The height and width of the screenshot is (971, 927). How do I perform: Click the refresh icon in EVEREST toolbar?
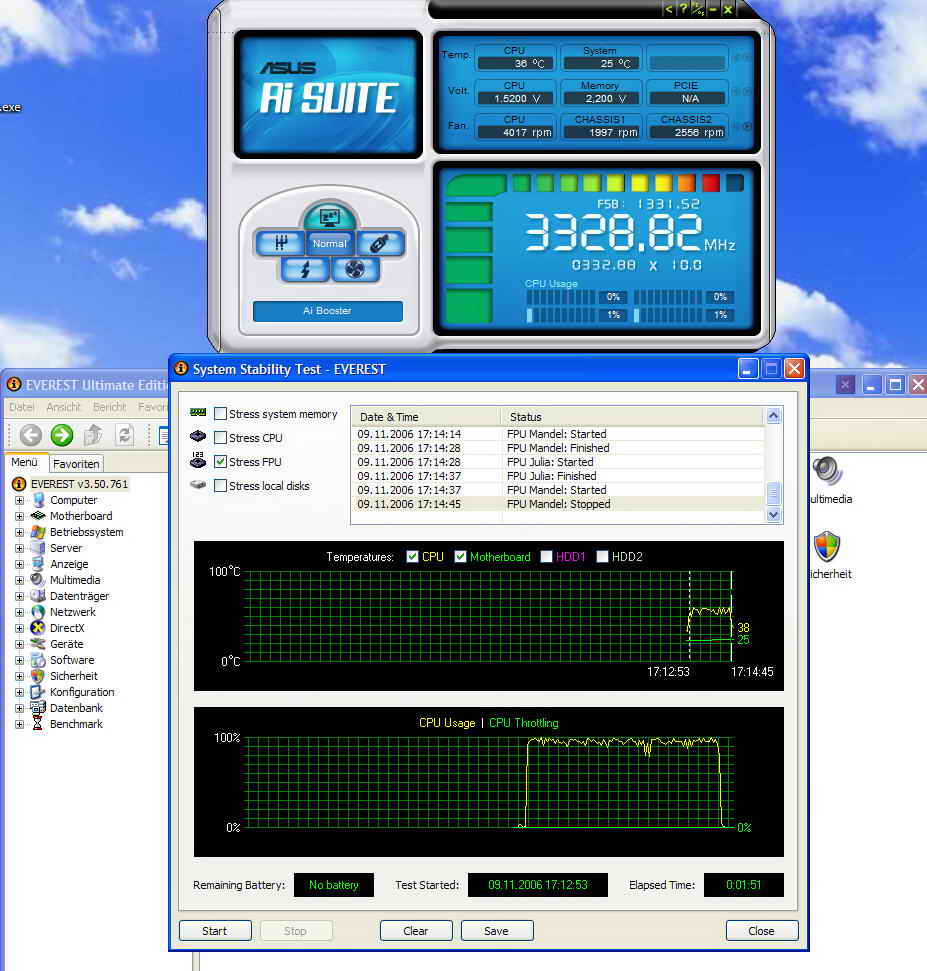pos(124,435)
